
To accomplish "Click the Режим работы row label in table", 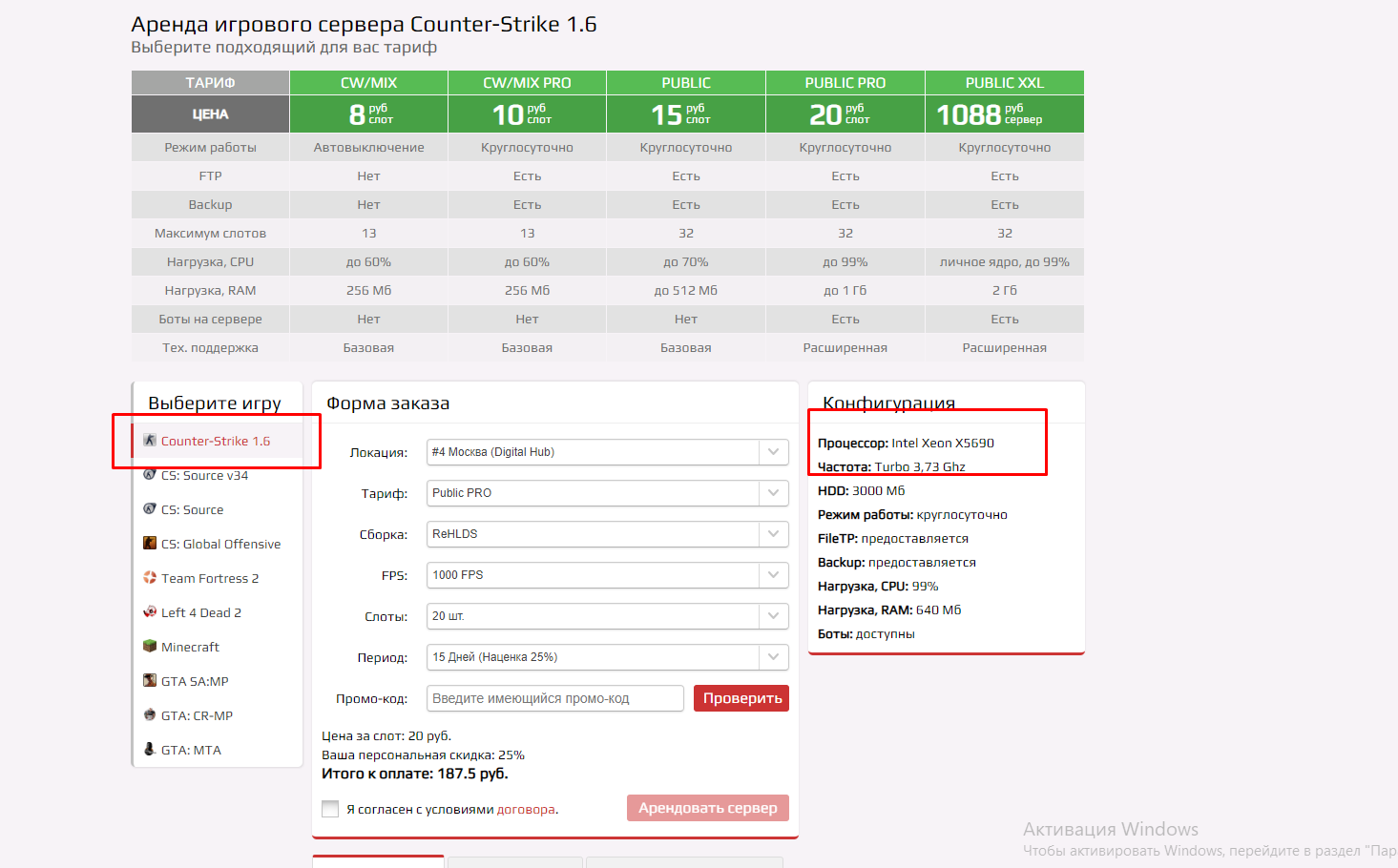I will (210, 148).
